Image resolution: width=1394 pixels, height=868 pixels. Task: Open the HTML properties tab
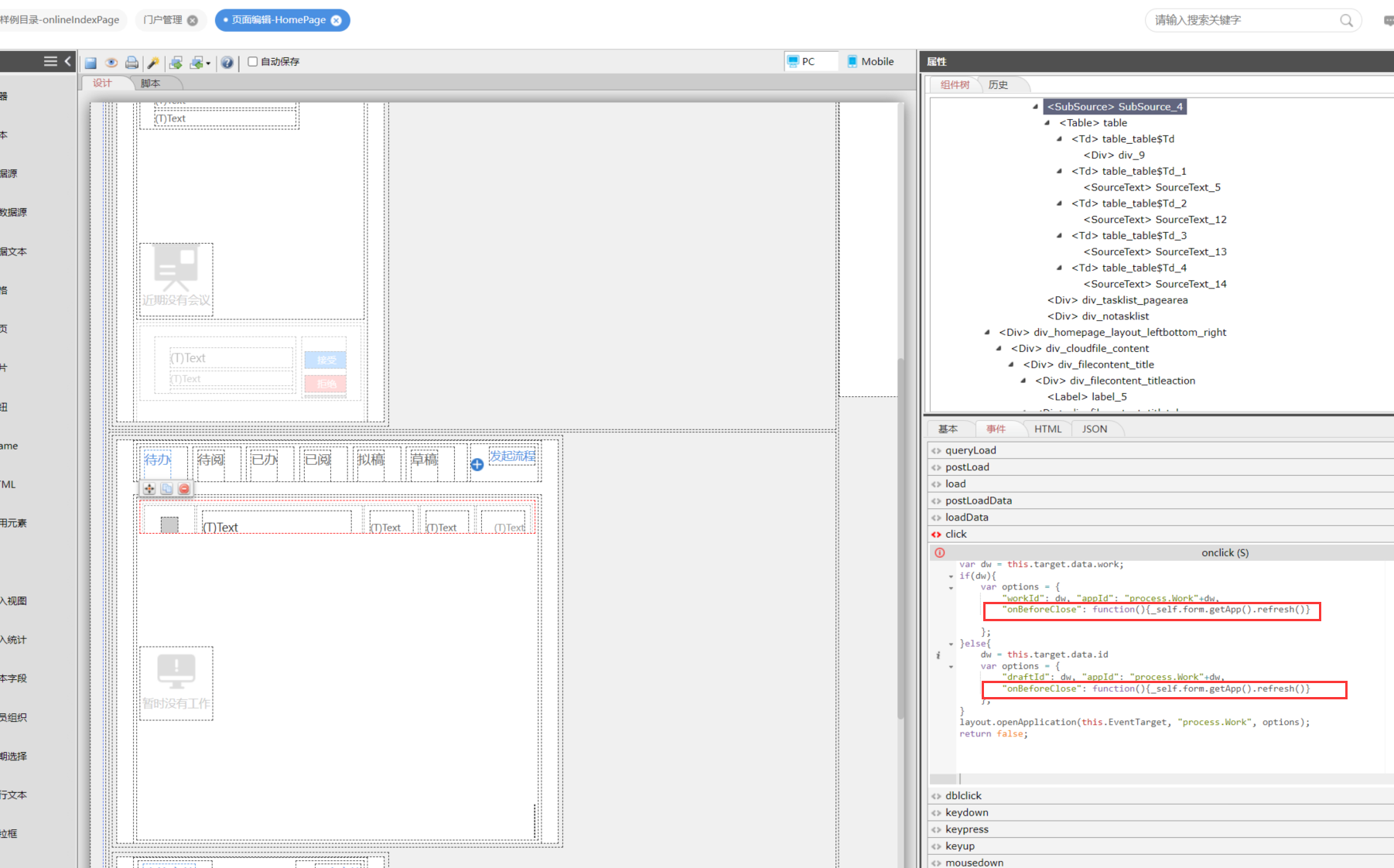coord(1048,429)
